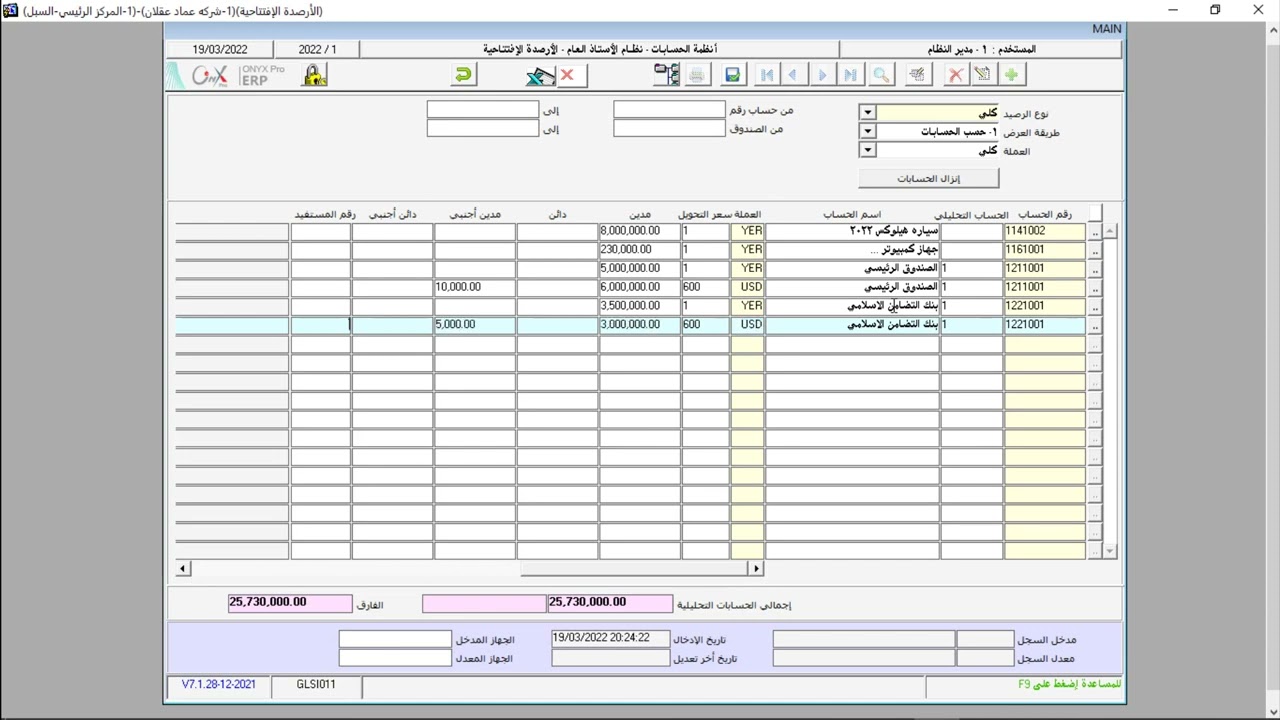Click the من حساب رقم input field
The height and width of the screenshot is (720, 1280).
tap(669, 110)
